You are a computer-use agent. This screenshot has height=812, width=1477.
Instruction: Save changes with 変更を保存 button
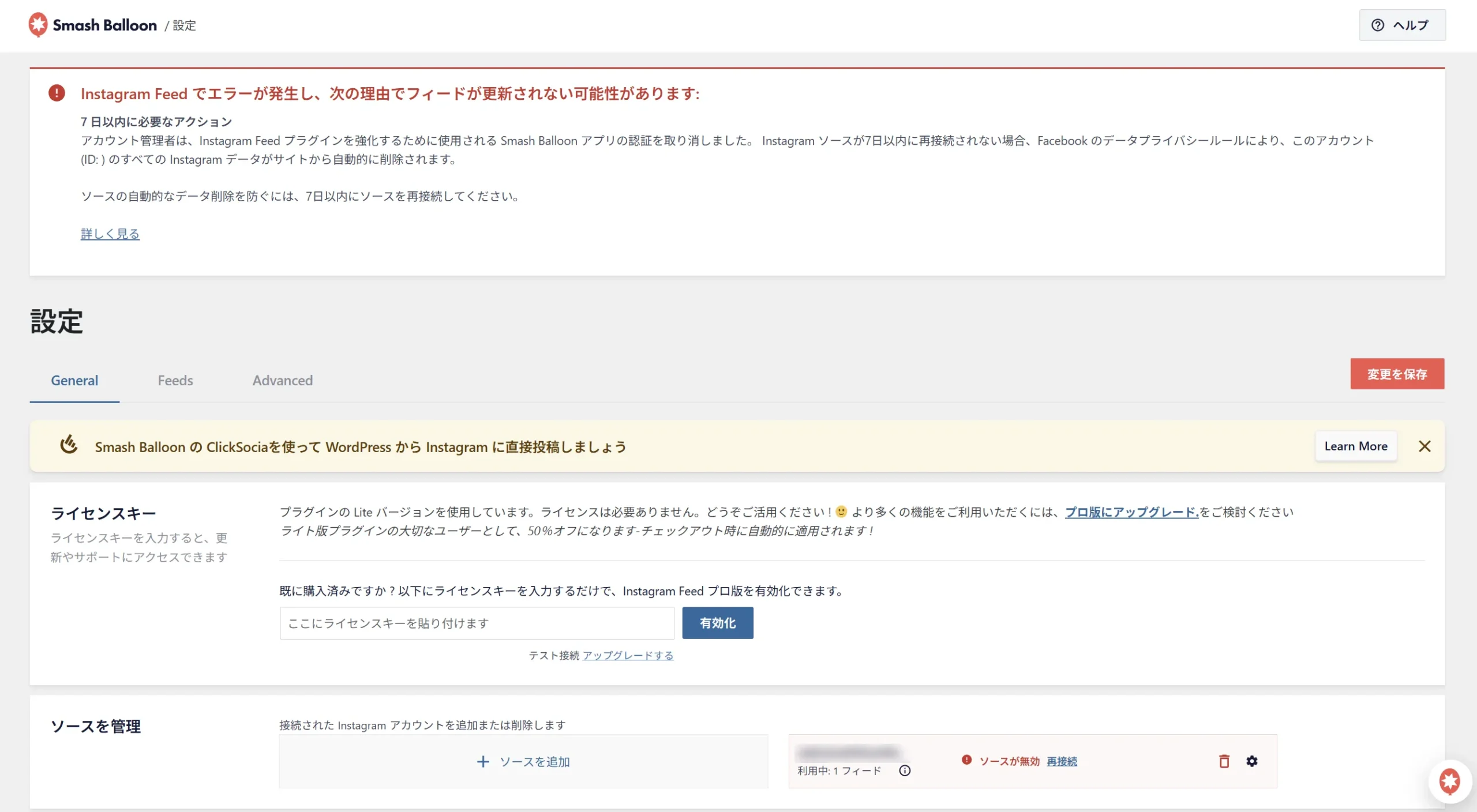pos(1397,374)
